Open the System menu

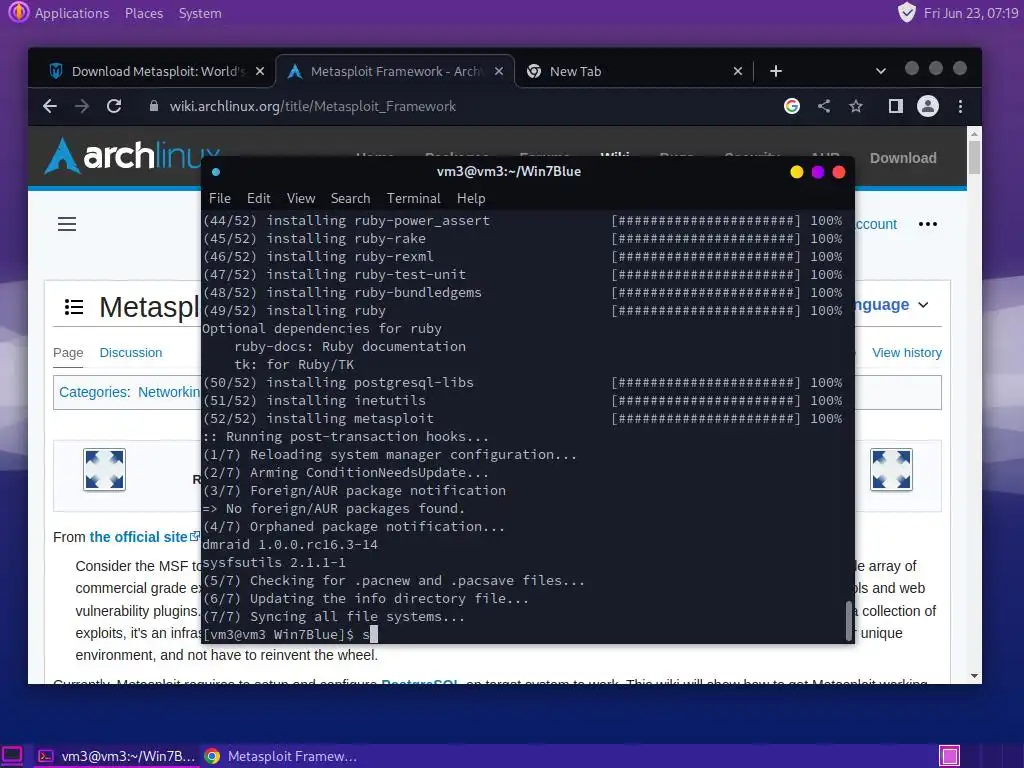tap(200, 13)
